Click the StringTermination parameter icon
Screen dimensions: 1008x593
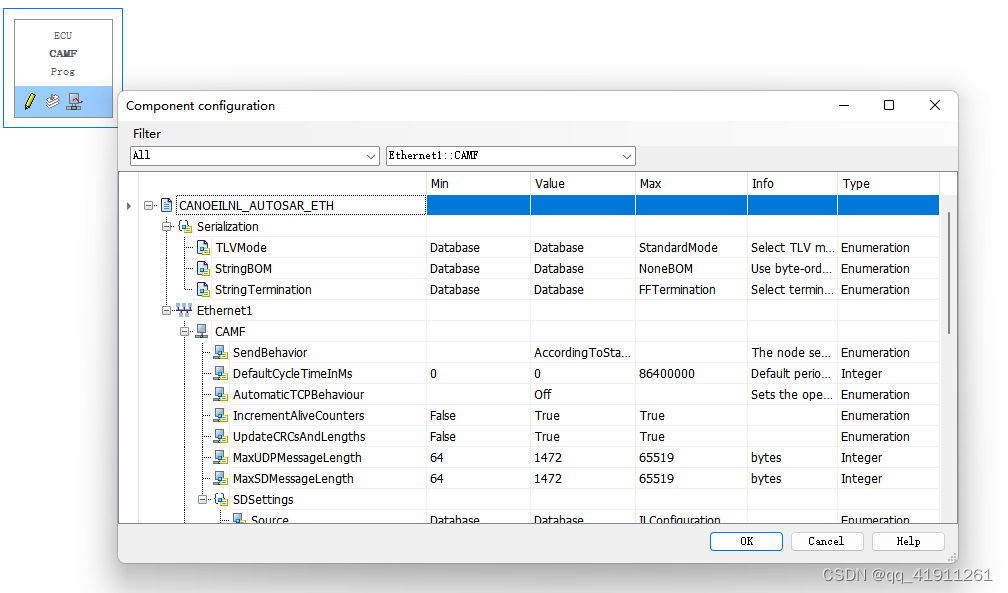tap(203, 289)
